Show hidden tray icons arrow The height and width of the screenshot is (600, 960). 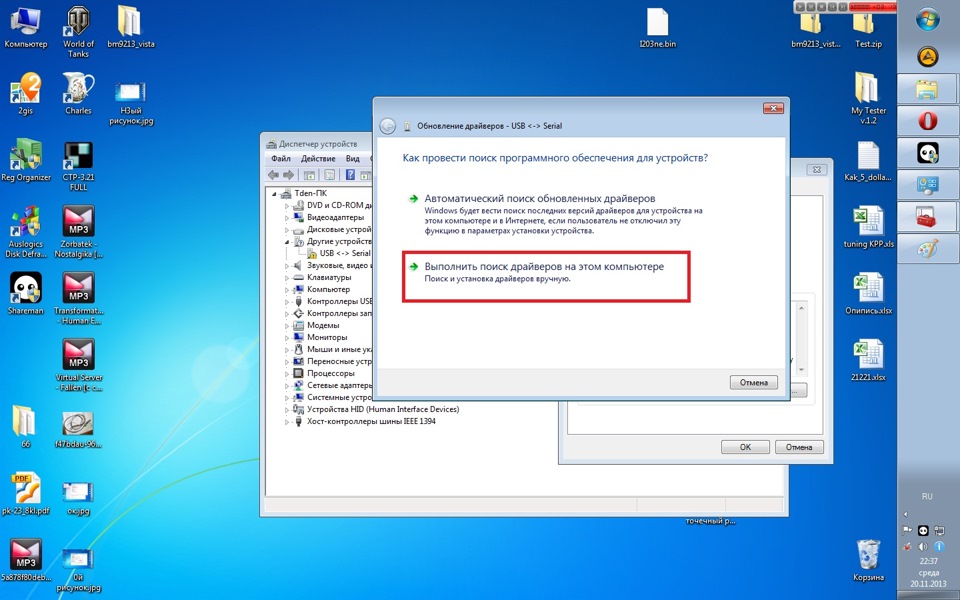tap(906, 514)
